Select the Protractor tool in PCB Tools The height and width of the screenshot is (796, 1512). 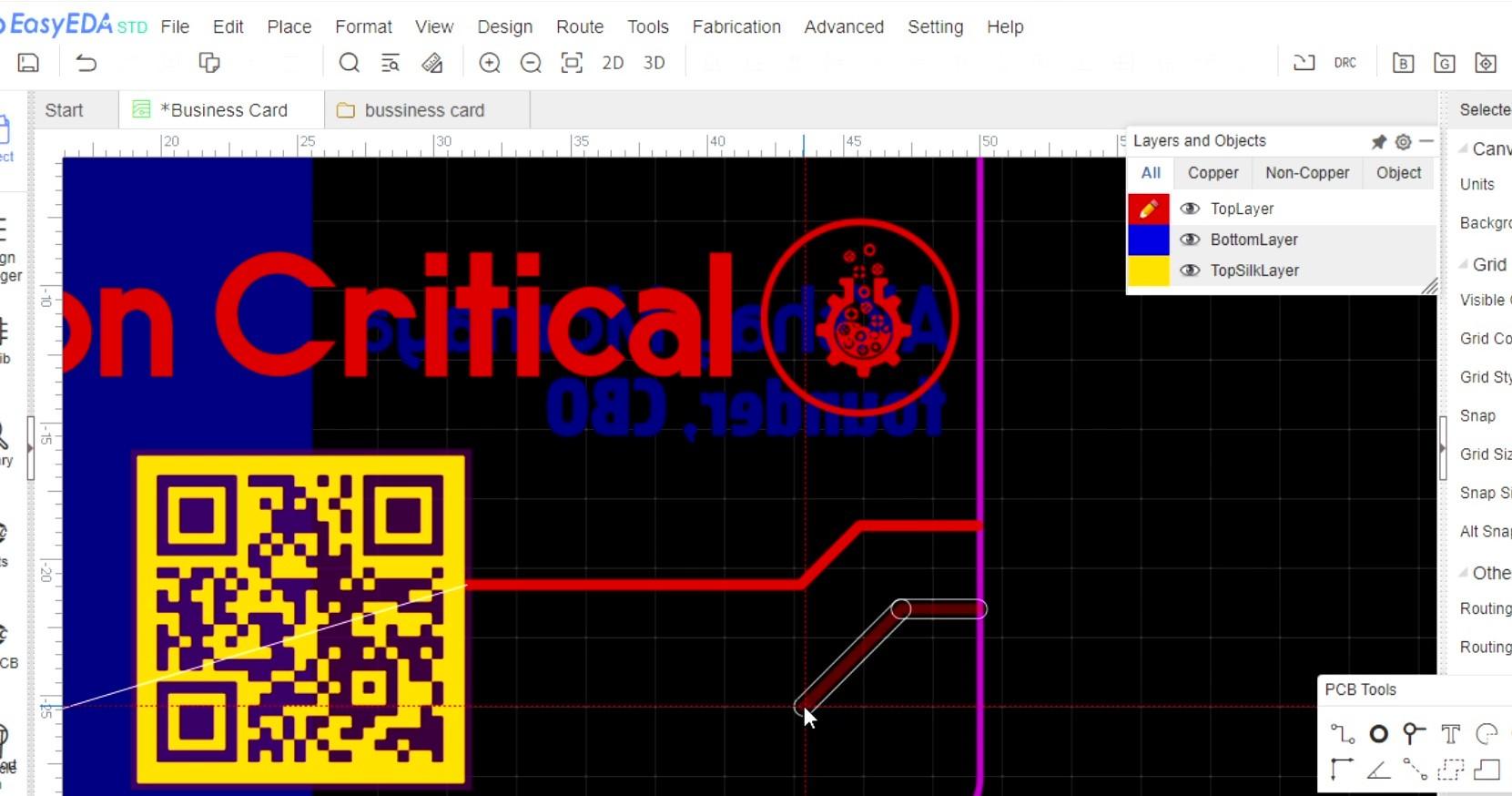(x=1378, y=770)
